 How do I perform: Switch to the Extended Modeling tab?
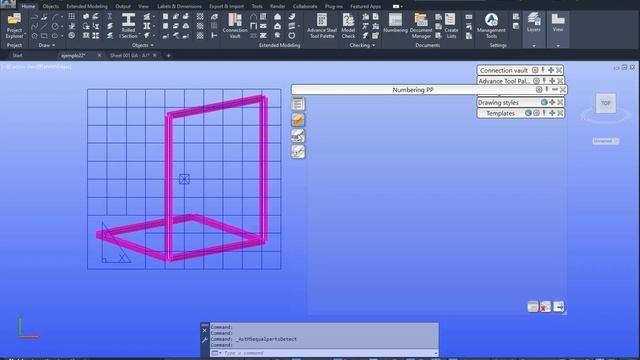87,6
